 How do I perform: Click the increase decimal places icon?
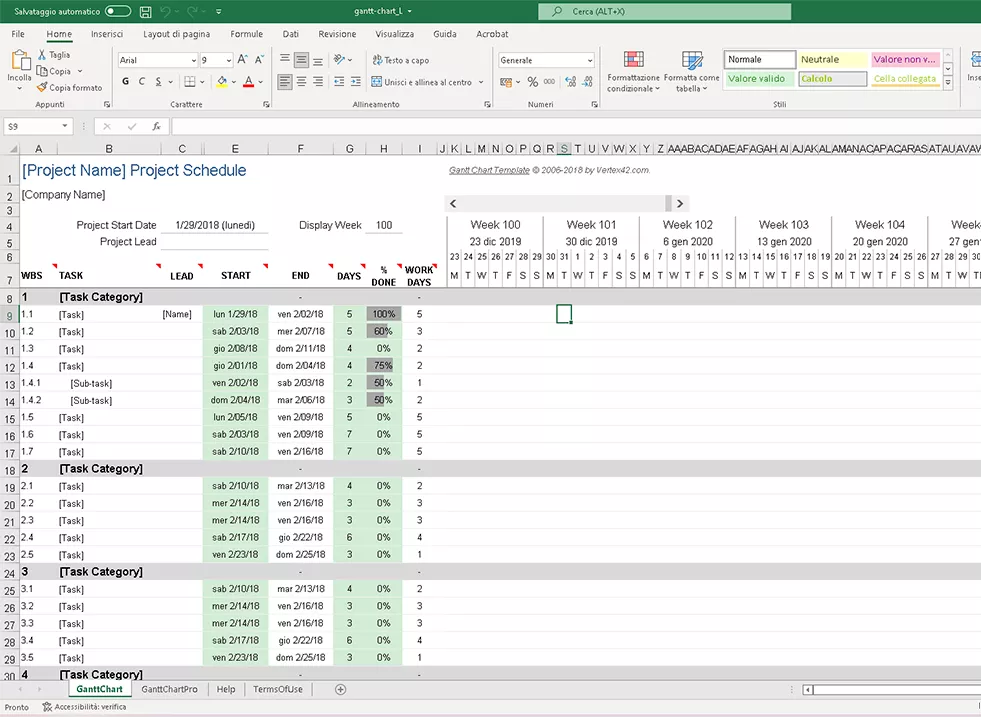(x=571, y=82)
